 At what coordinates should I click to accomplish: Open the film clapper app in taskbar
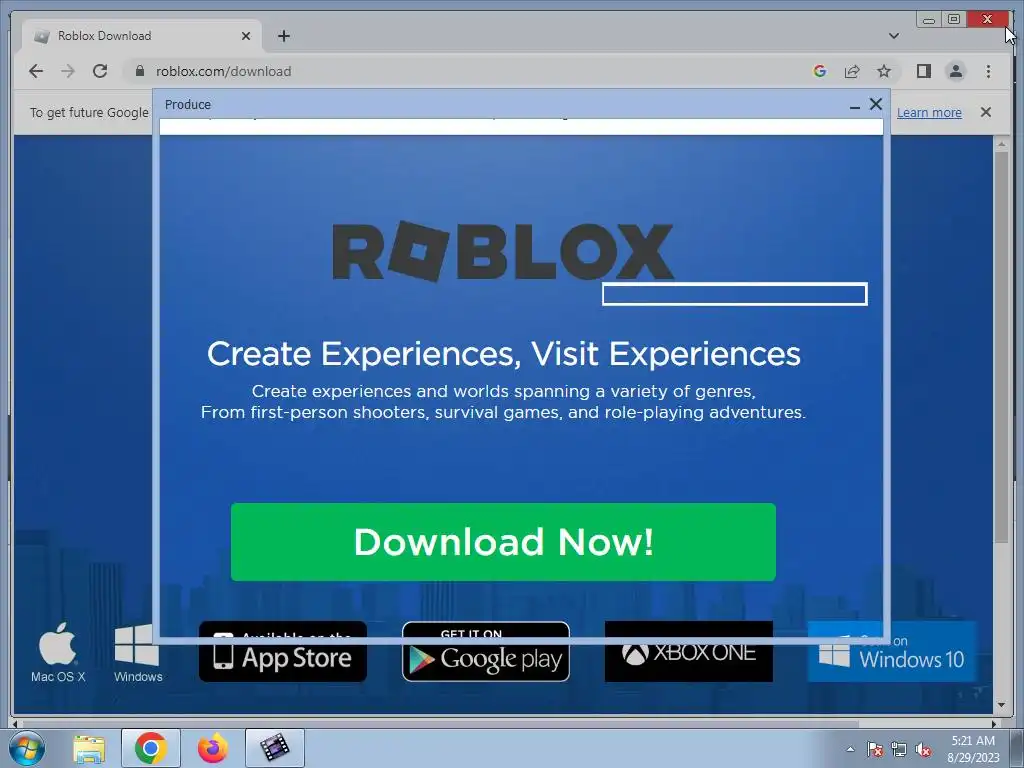(274, 748)
